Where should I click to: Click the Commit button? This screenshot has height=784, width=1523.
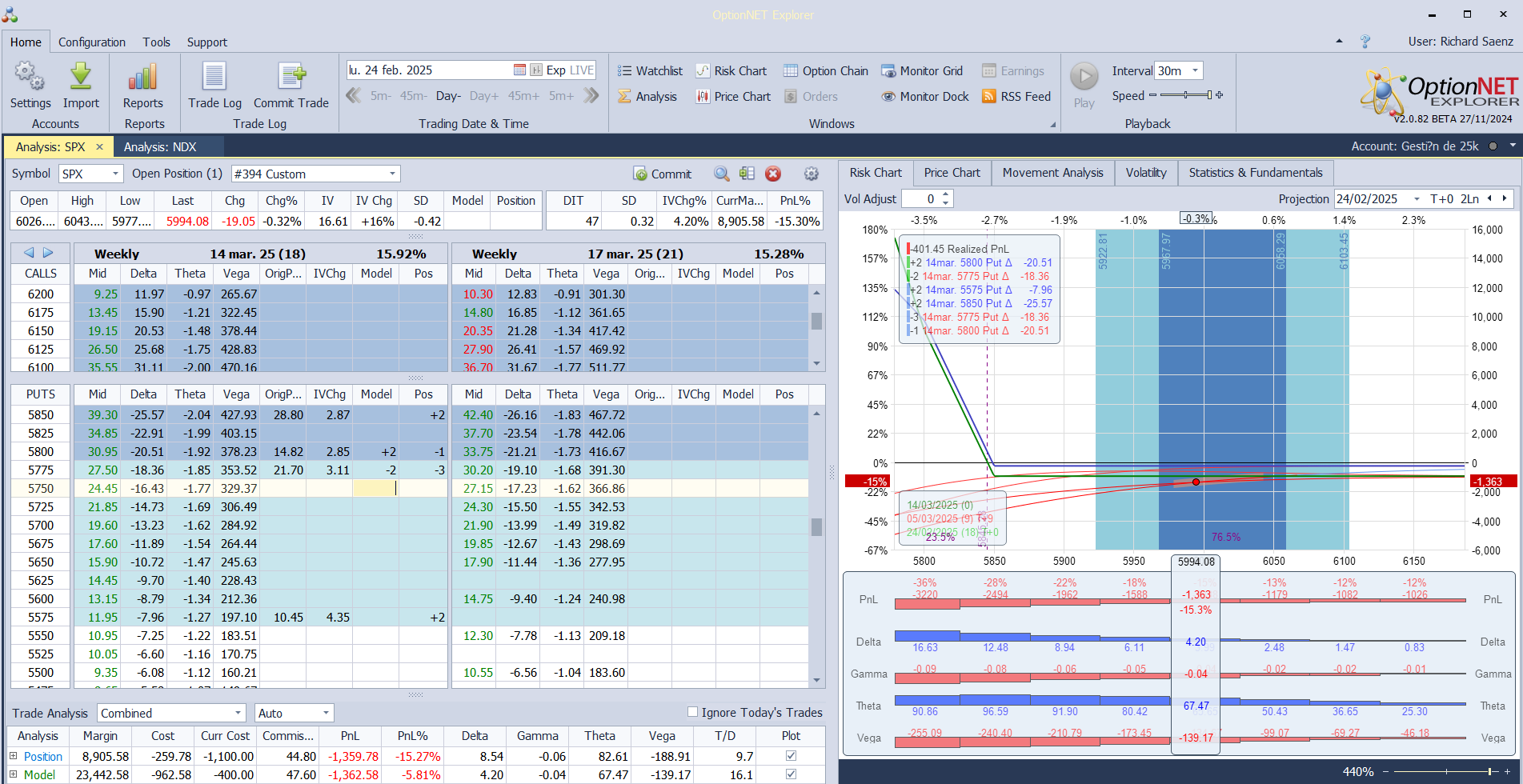tap(662, 174)
